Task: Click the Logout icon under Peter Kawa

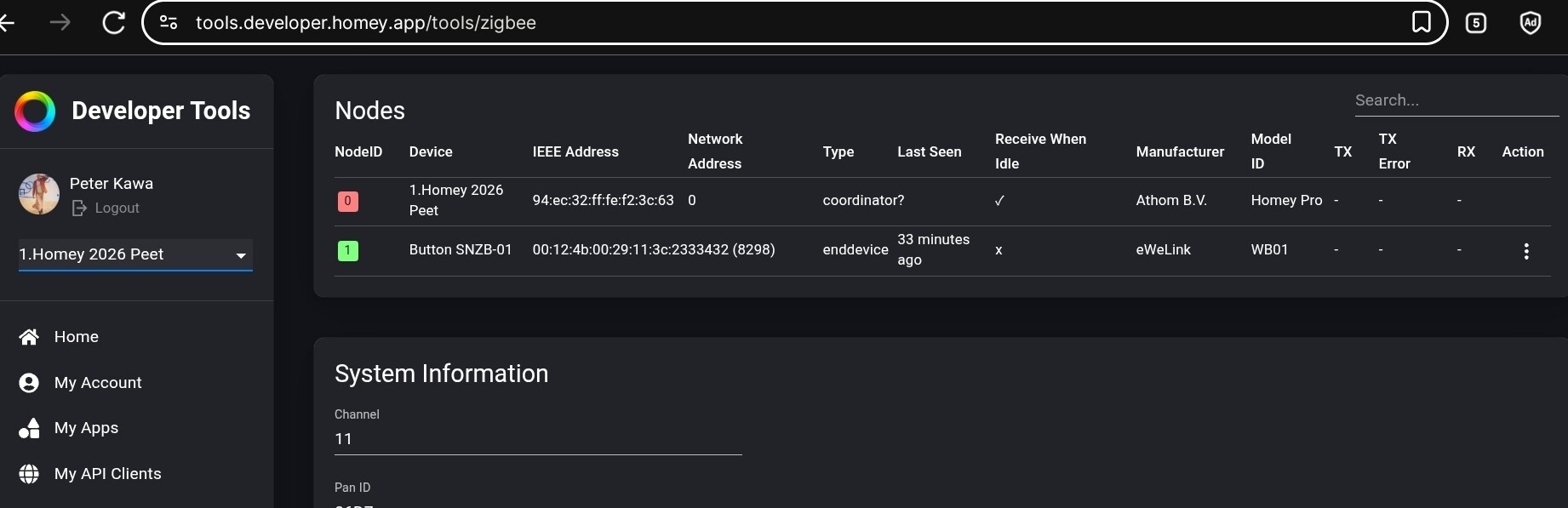Action: 79,208
